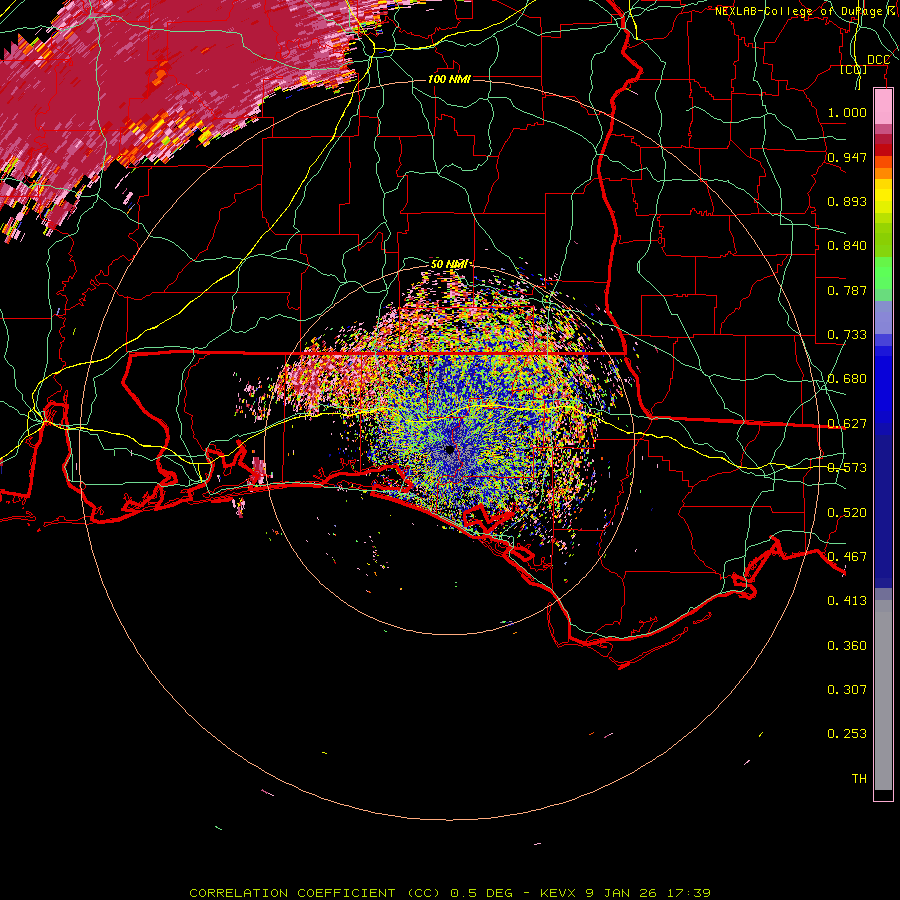This screenshot has height=900, width=900.
Task: Click the KEVX radar site center dot
Action: click(x=450, y=449)
